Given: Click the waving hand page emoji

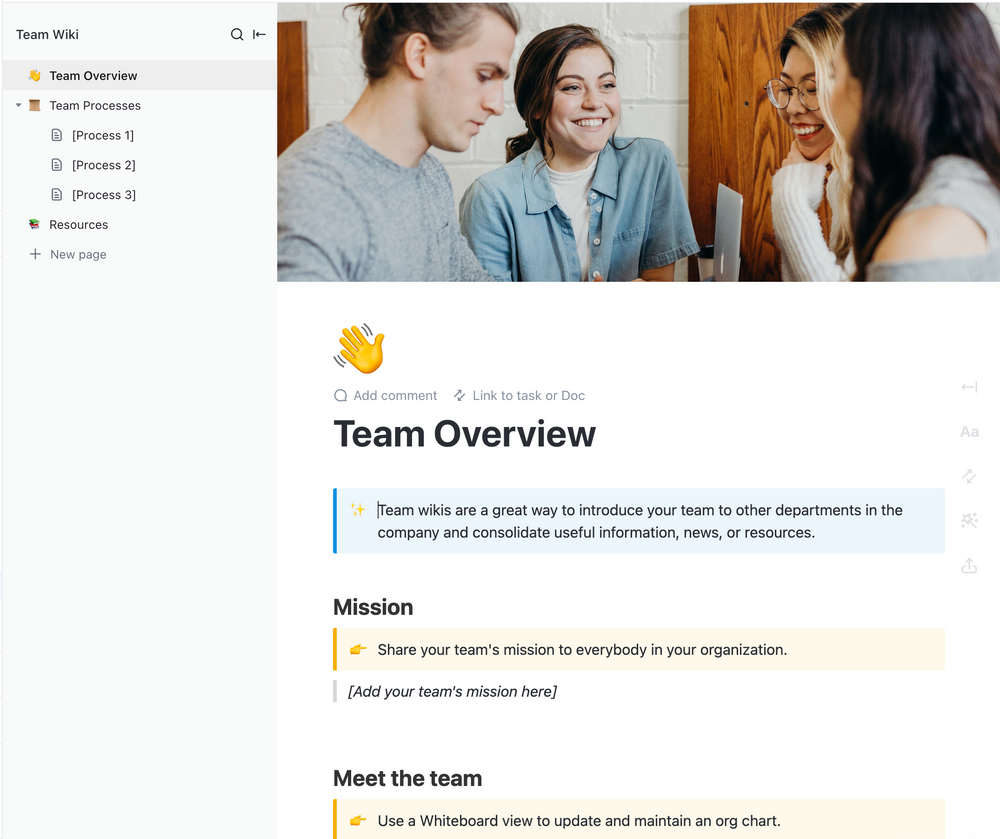Looking at the screenshot, I should tap(358, 348).
